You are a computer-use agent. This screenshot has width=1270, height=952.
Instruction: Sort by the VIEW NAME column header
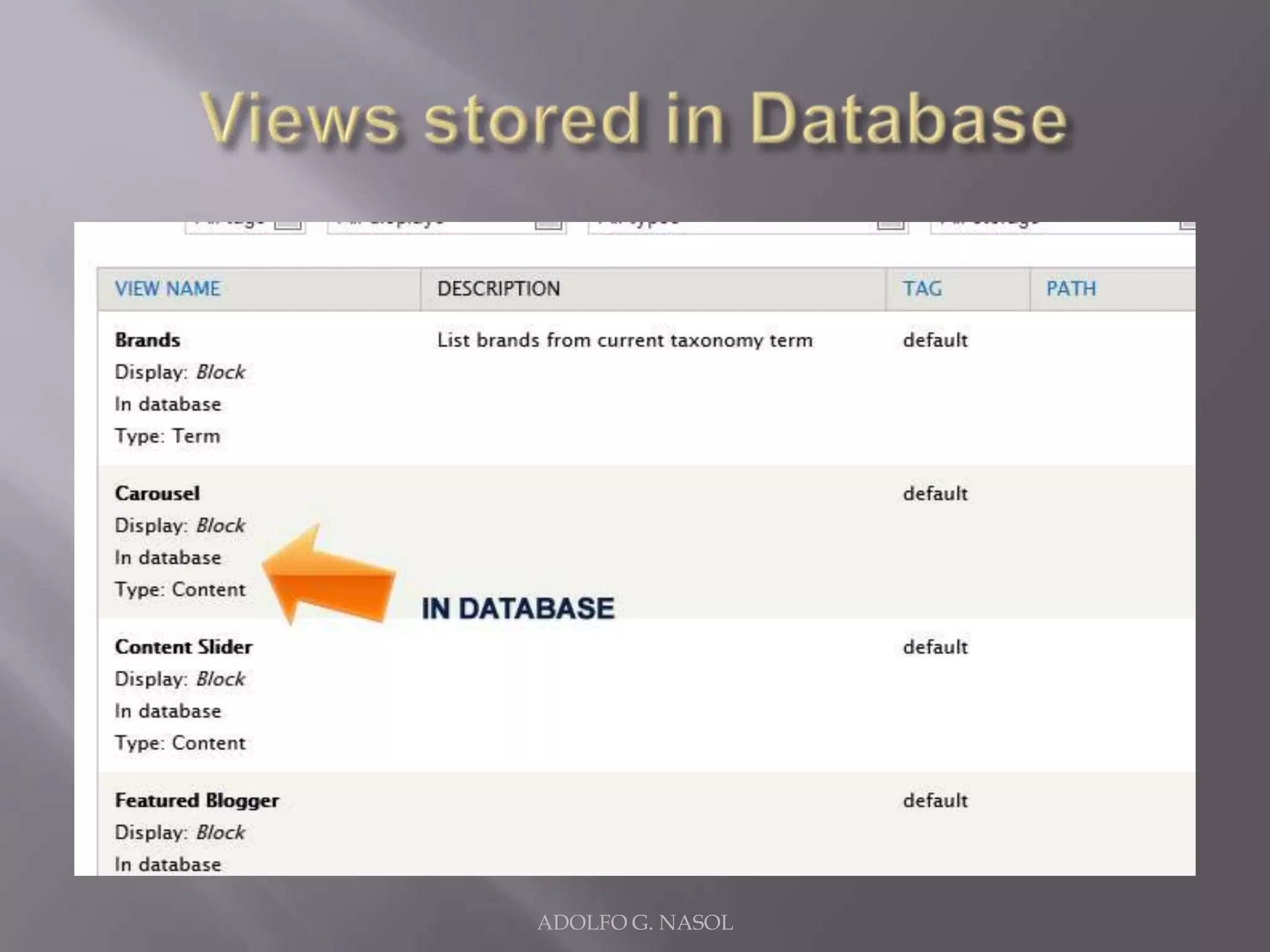(x=167, y=289)
